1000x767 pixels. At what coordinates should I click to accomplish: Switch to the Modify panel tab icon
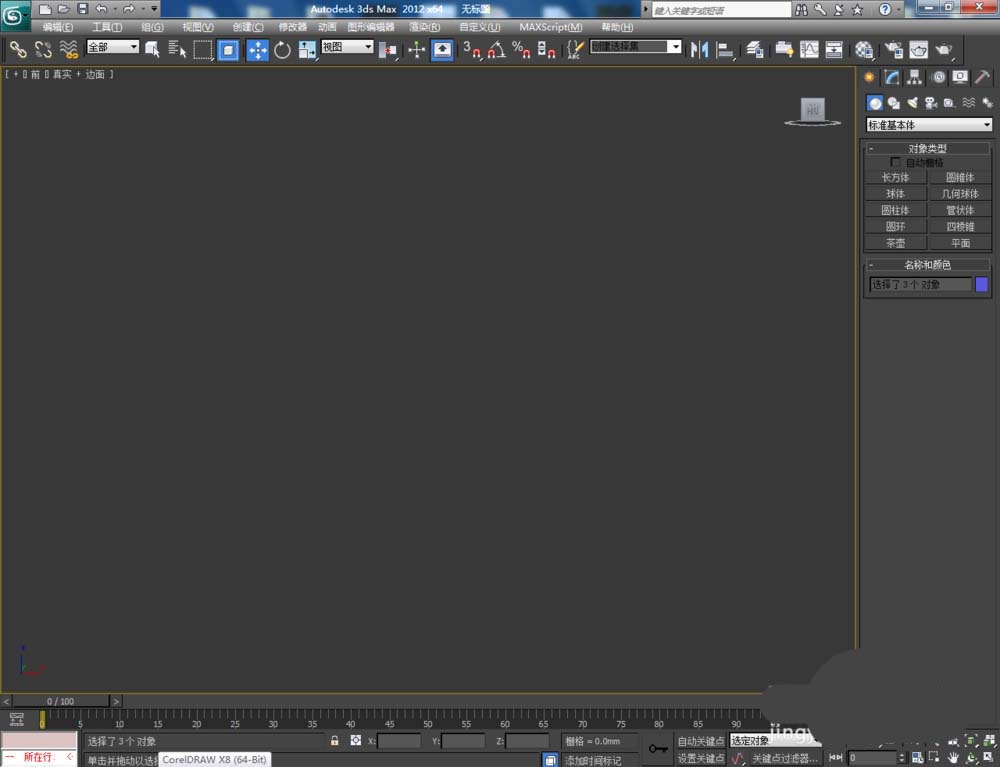[892, 77]
